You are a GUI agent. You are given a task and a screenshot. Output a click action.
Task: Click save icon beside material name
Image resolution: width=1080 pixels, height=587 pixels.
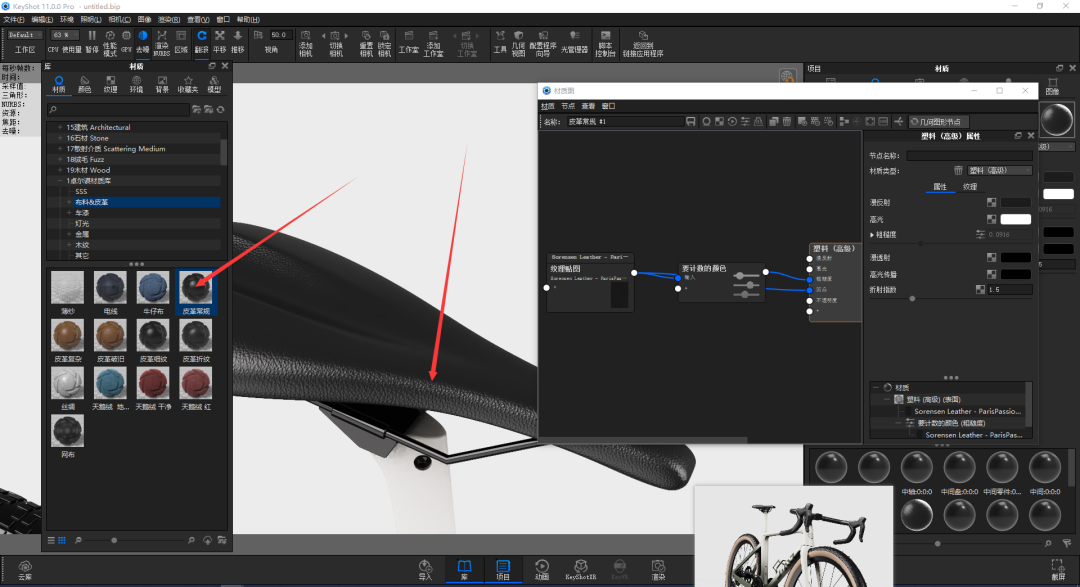coord(691,121)
